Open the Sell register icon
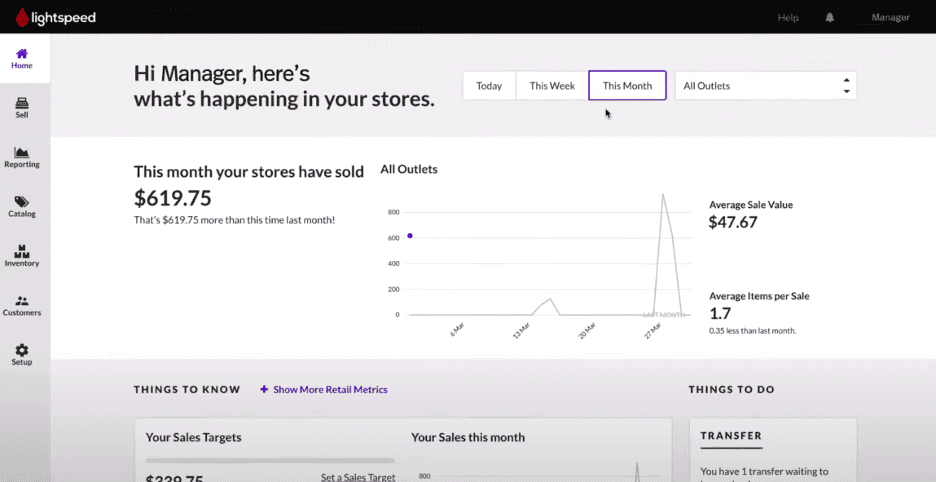The width and height of the screenshot is (936, 482). coord(22,103)
